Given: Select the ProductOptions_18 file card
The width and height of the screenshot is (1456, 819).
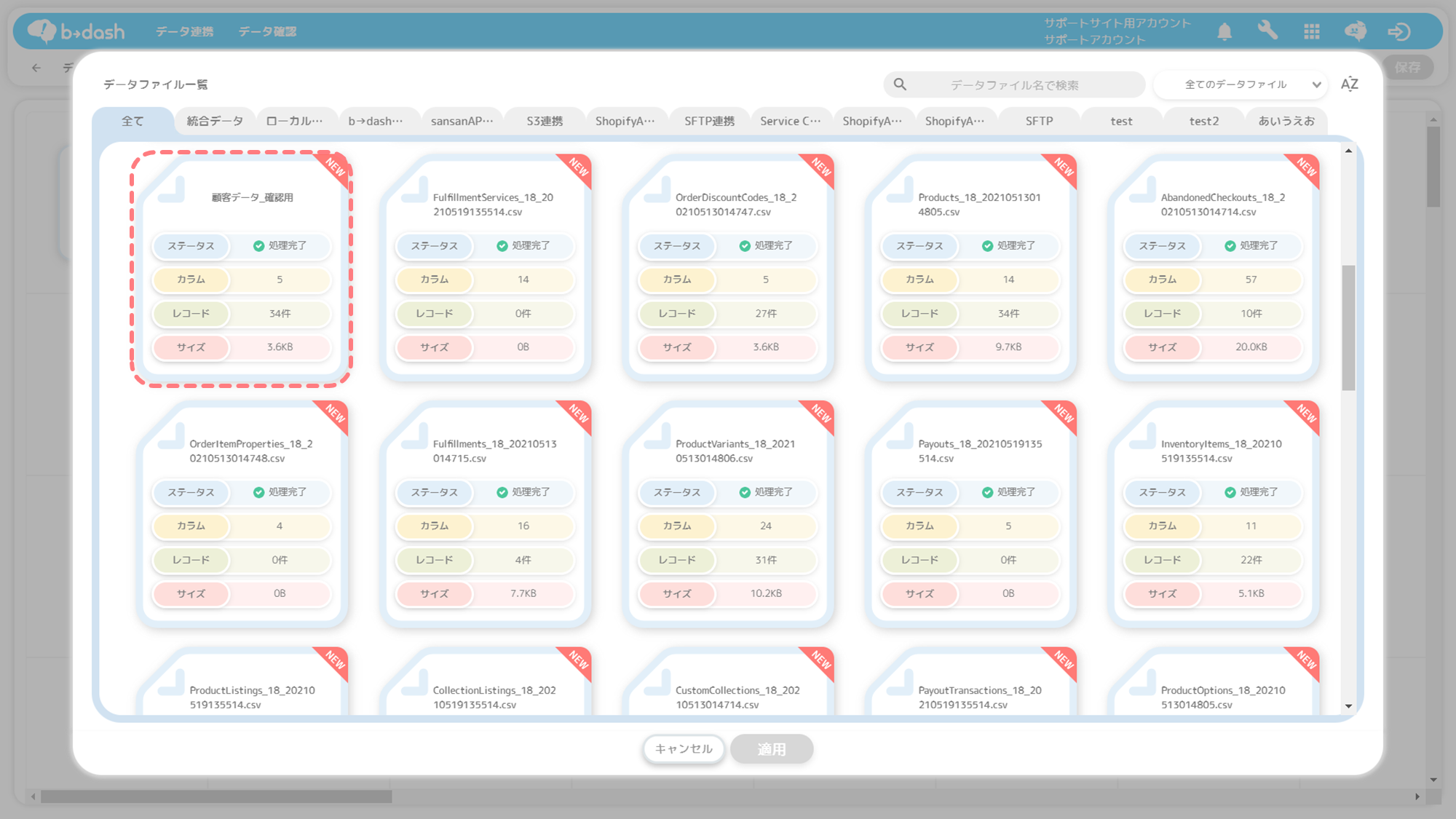Looking at the screenshot, I should (1214, 681).
